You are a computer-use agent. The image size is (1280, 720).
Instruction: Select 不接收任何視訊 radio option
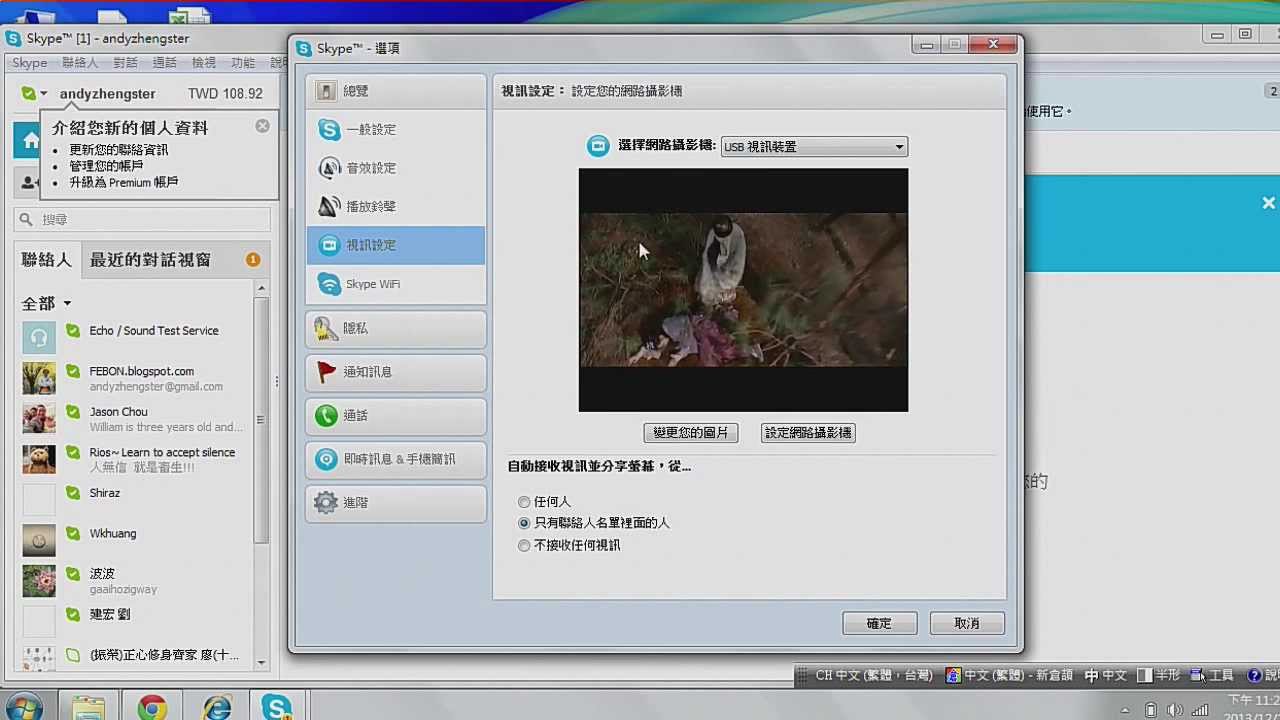pyautogui.click(x=524, y=546)
